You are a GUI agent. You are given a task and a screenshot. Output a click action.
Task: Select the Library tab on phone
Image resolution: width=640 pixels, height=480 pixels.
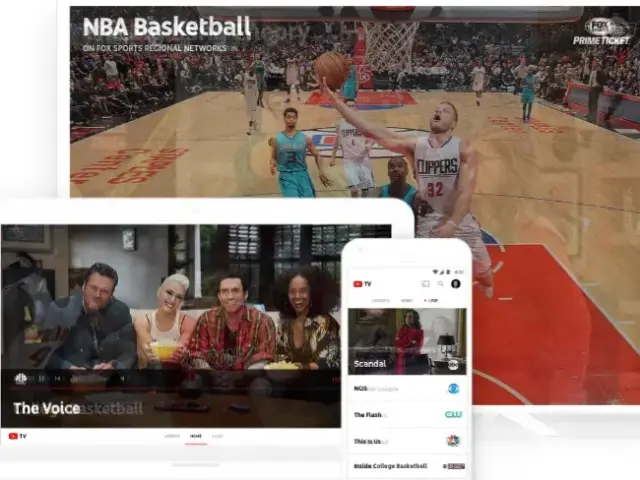click(x=381, y=300)
